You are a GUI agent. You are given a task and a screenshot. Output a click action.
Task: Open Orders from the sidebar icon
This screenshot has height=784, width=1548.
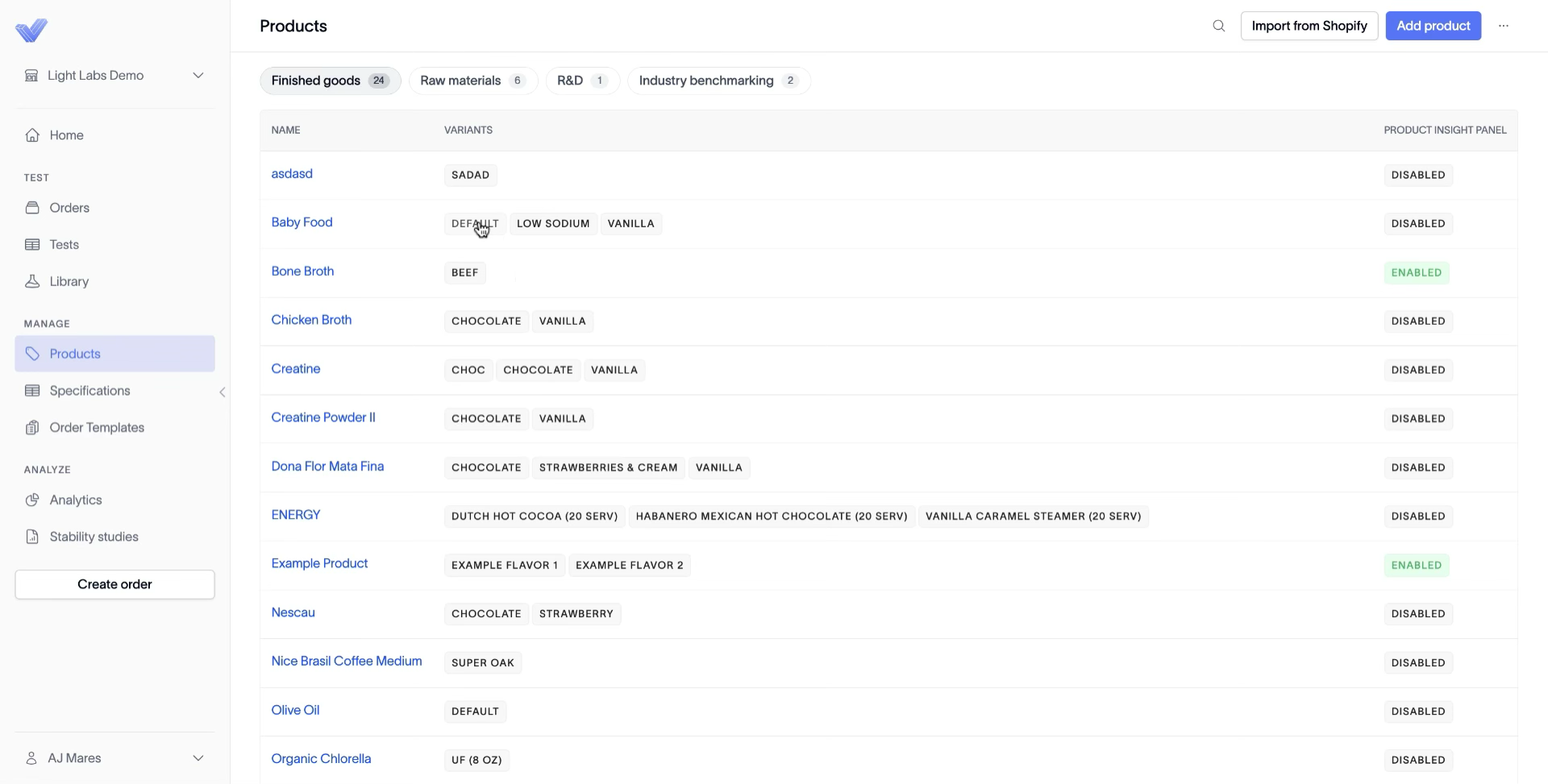pyautogui.click(x=32, y=208)
